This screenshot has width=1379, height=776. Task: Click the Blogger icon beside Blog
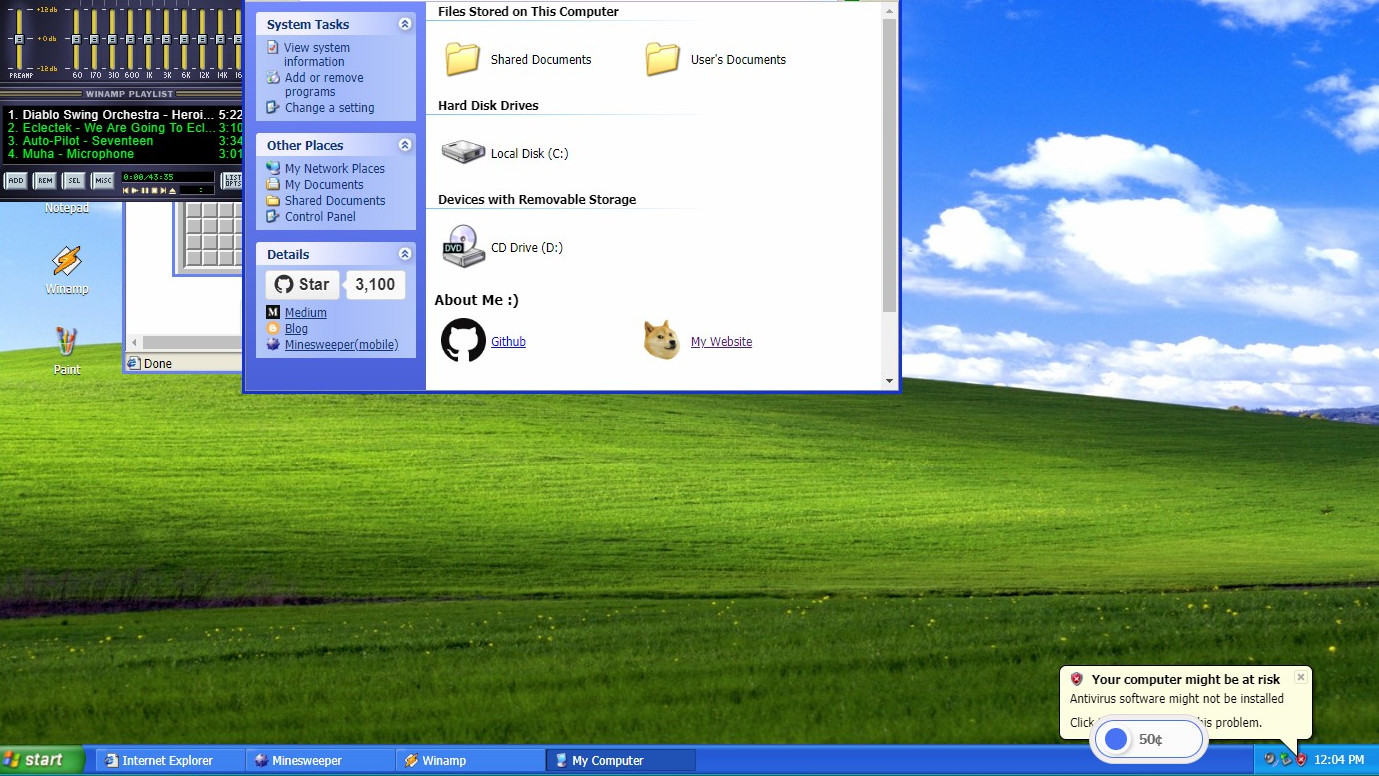point(273,328)
